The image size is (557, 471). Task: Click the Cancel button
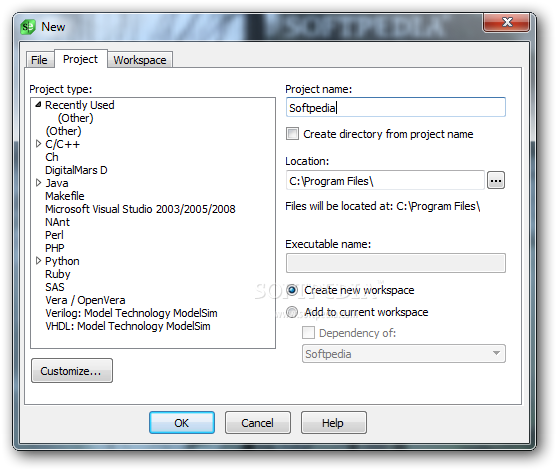tap(258, 423)
